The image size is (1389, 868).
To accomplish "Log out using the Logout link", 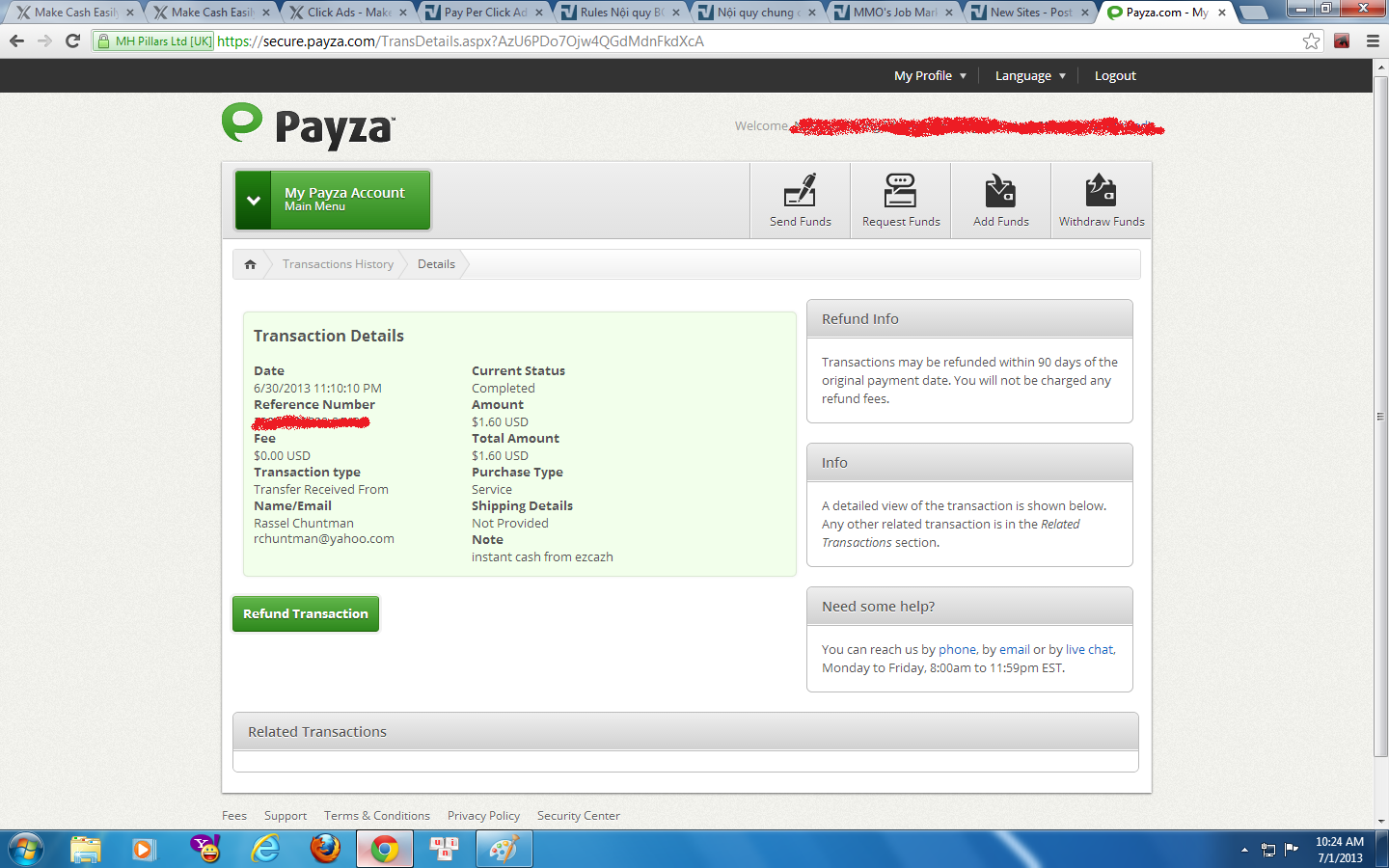I will pos(1115,75).
